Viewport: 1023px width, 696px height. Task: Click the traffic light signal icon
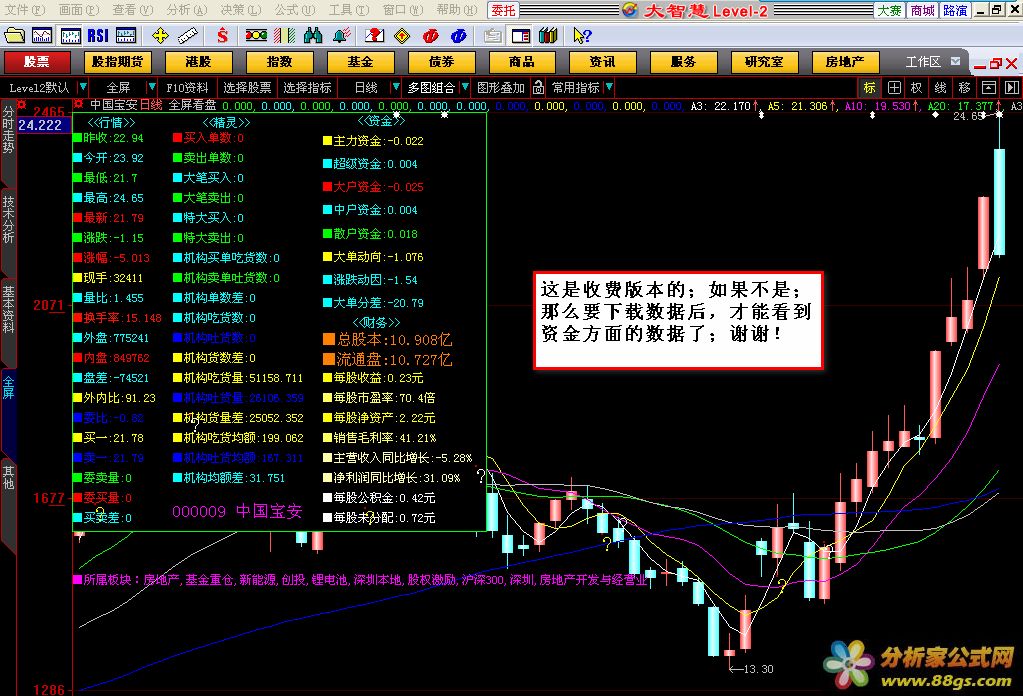click(x=256, y=36)
